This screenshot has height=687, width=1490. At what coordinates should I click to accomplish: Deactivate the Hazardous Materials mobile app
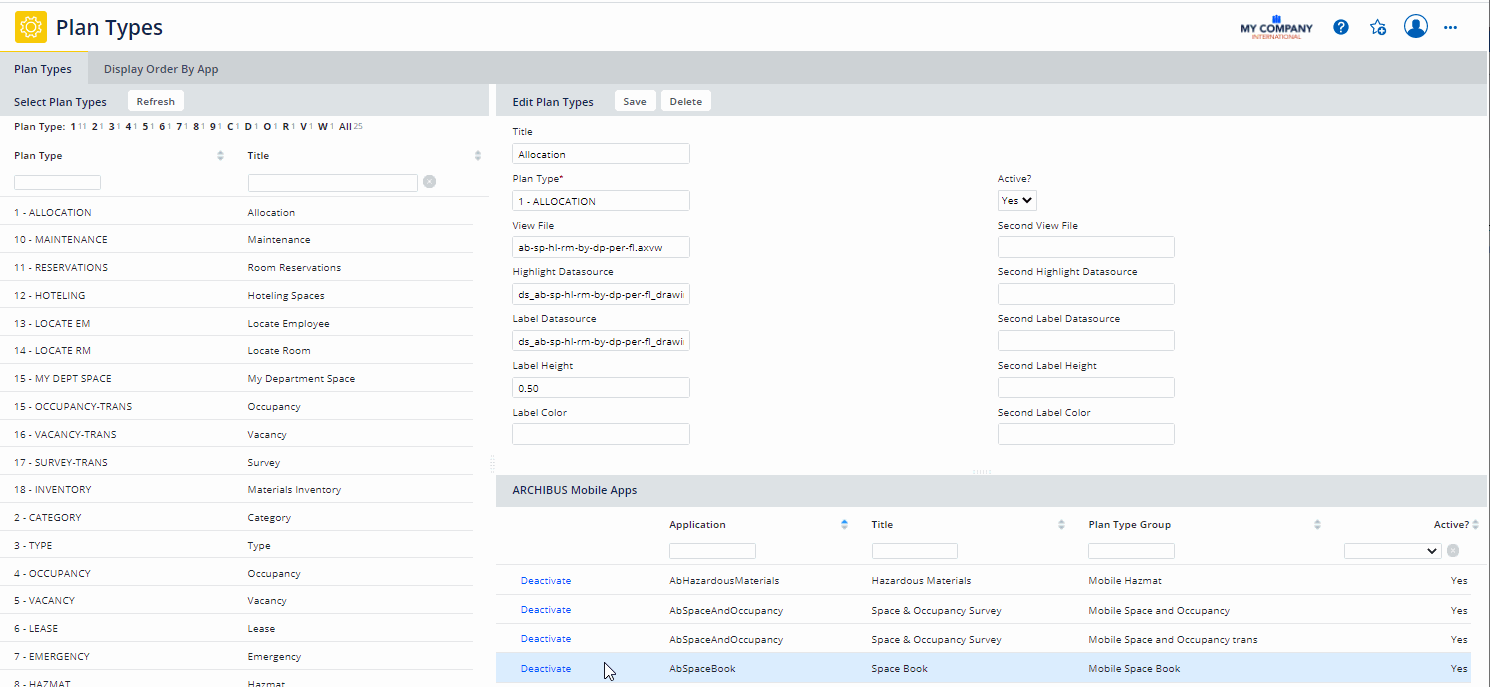546,581
